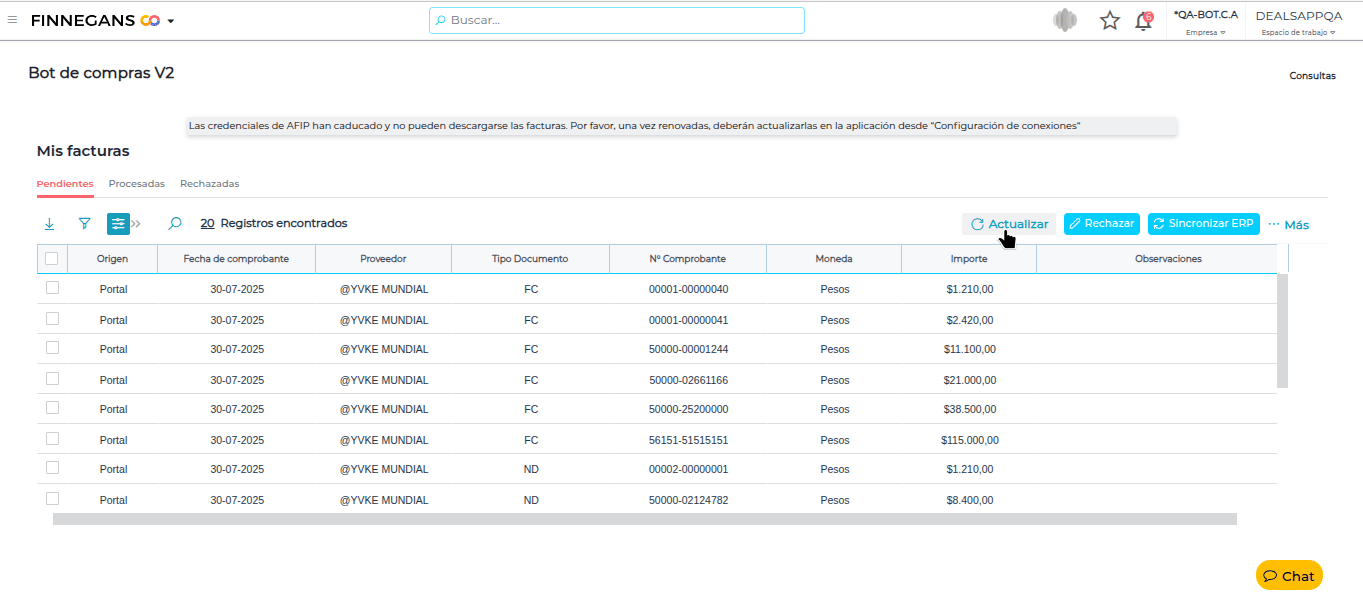The image size is (1363, 608).
Task: Check the row for comprobante 50000-25200000
Action: (52, 408)
